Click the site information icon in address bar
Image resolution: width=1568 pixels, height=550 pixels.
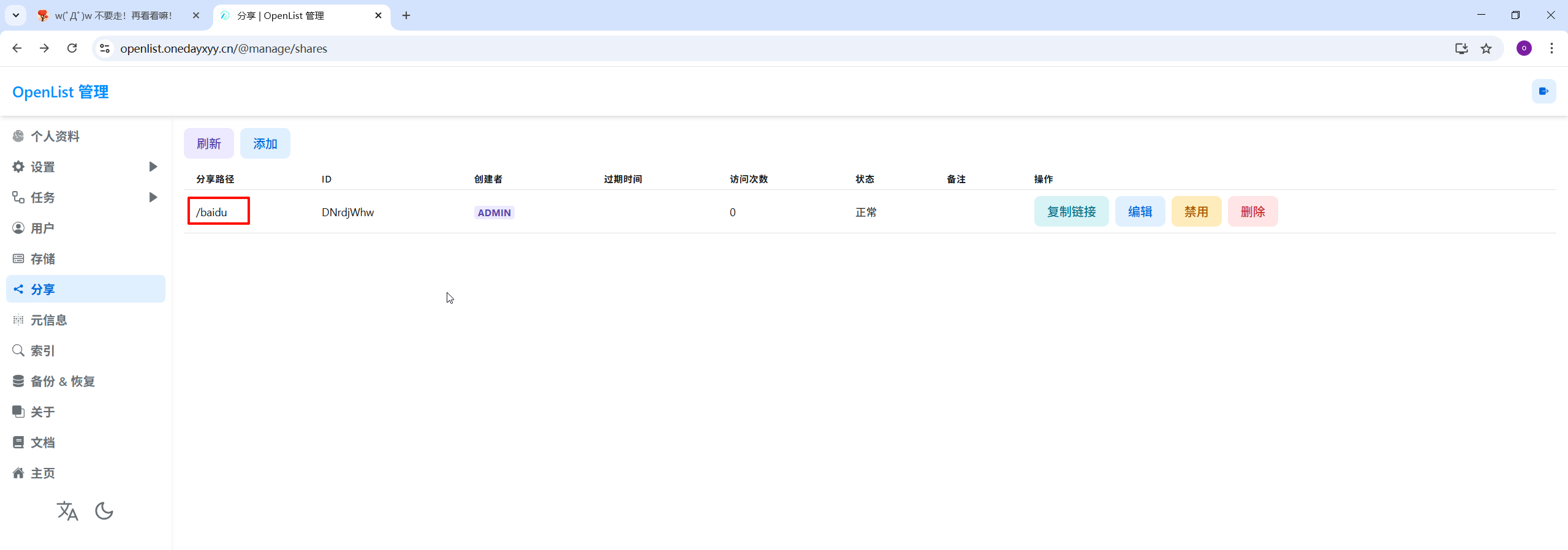coord(105,48)
